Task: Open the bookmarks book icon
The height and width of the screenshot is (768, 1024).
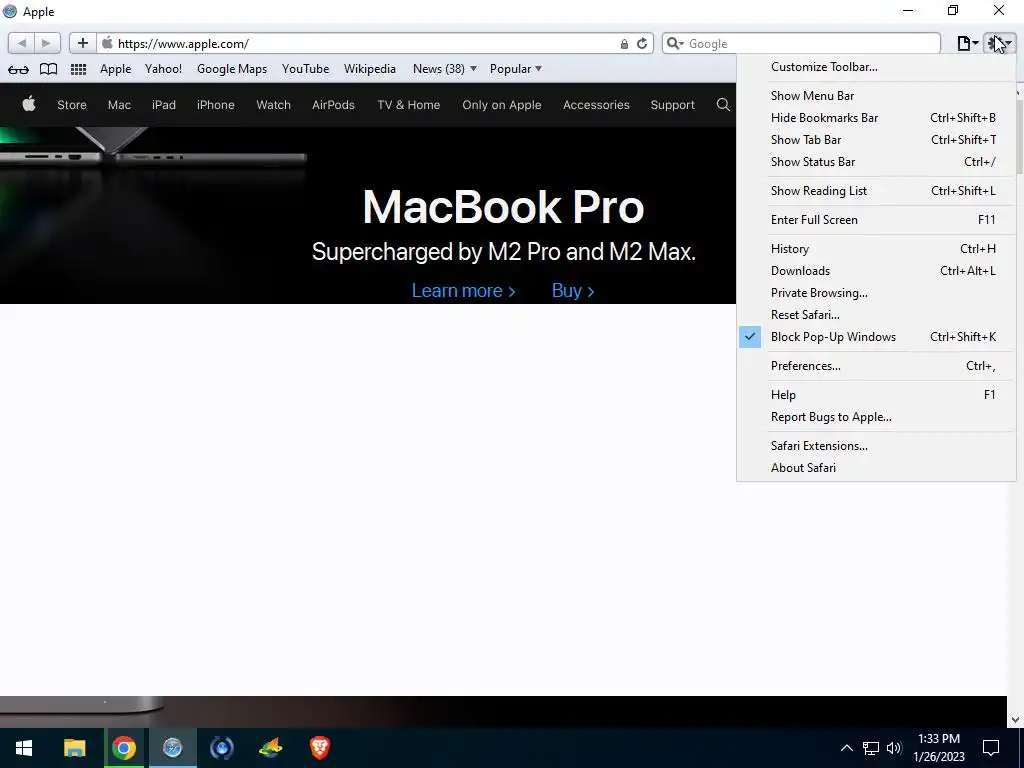Action: [x=48, y=69]
